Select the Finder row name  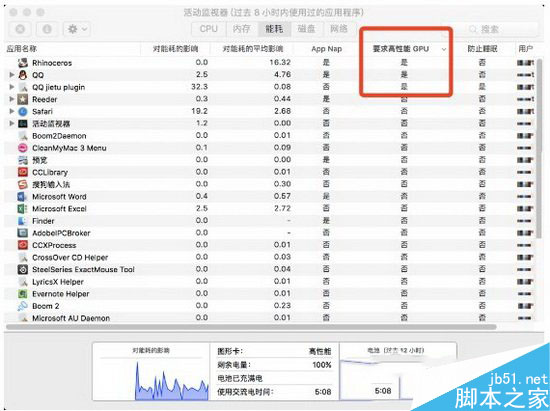coord(43,221)
